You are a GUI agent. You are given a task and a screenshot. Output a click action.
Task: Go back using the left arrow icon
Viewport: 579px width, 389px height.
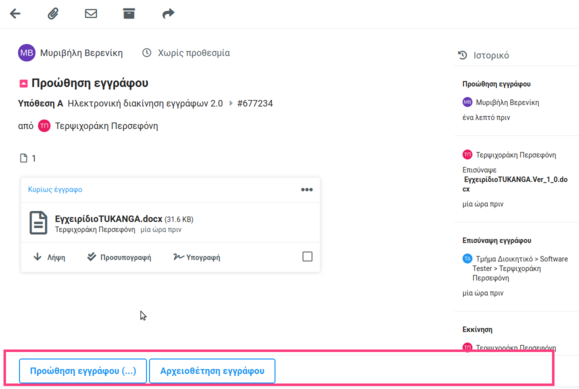coord(15,14)
